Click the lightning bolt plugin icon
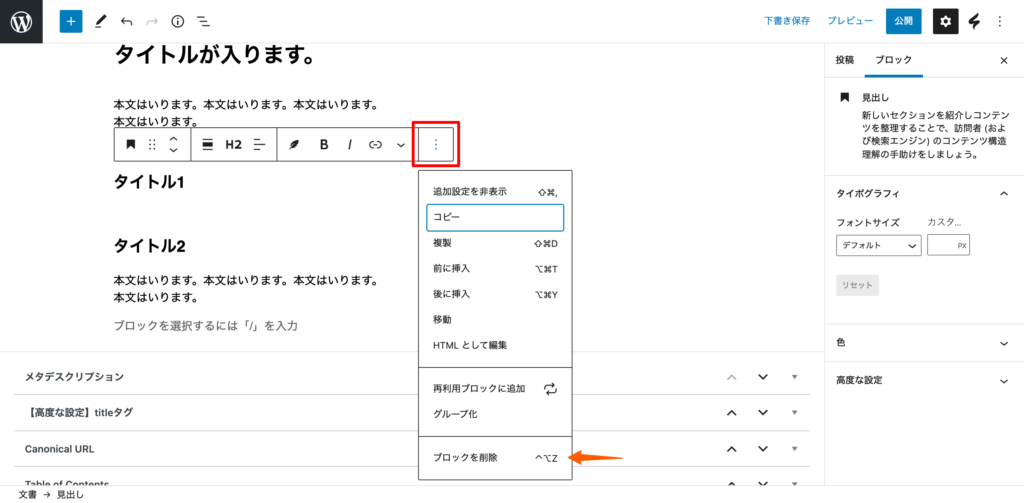The image size is (1024, 503). [974, 21]
